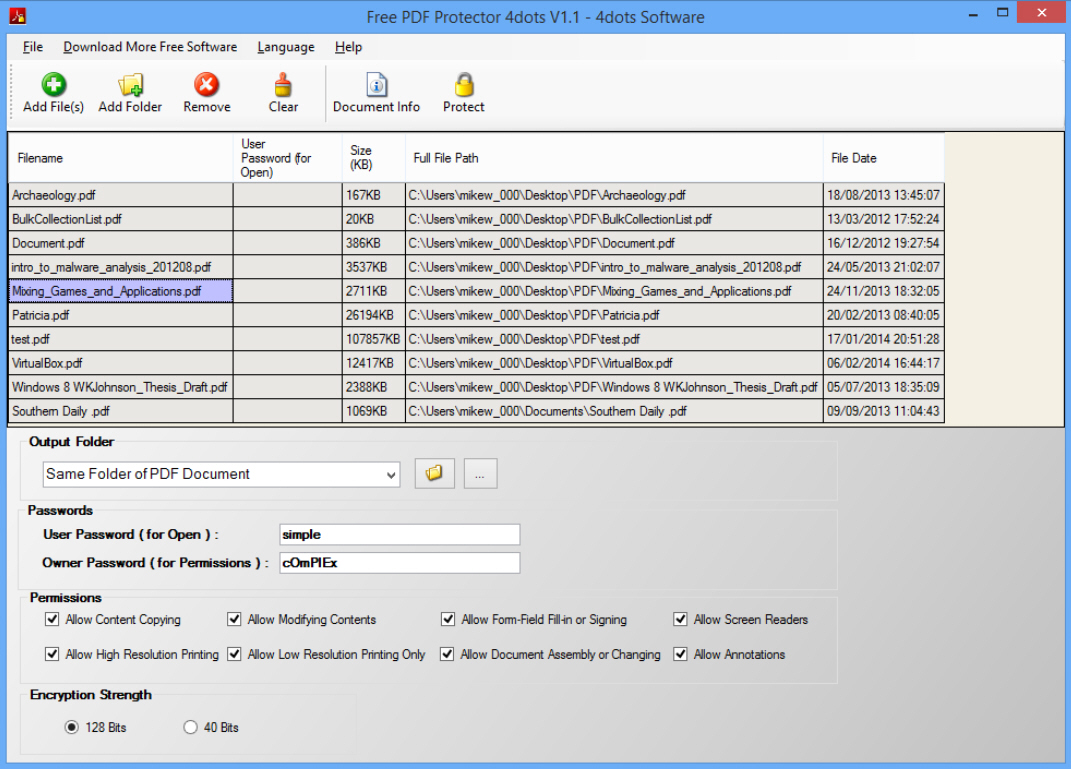The image size is (1071, 769).
Task: Click User Password (for Open) column header
Action: click(288, 158)
